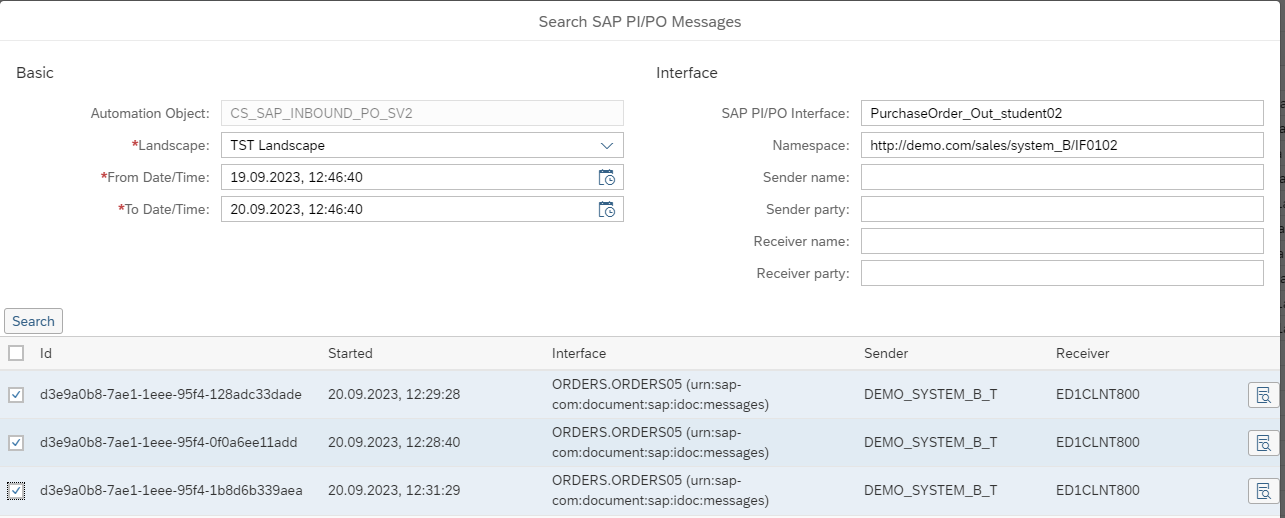This screenshot has height=518, width=1285.
Task: Toggle the select-all checkbox in table header
Action: (x=16, y=353)
